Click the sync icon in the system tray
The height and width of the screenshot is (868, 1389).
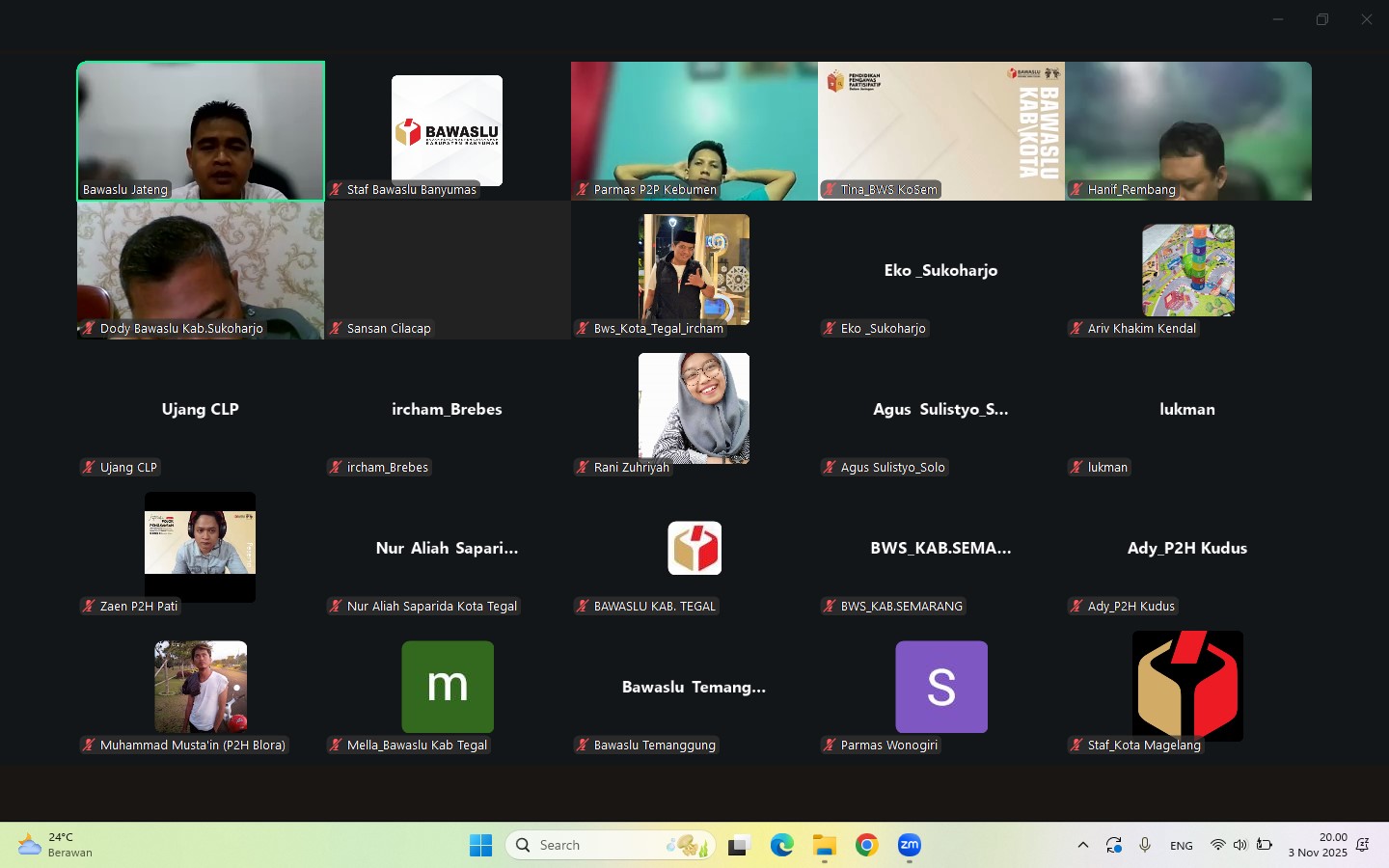click(1114, 846)
